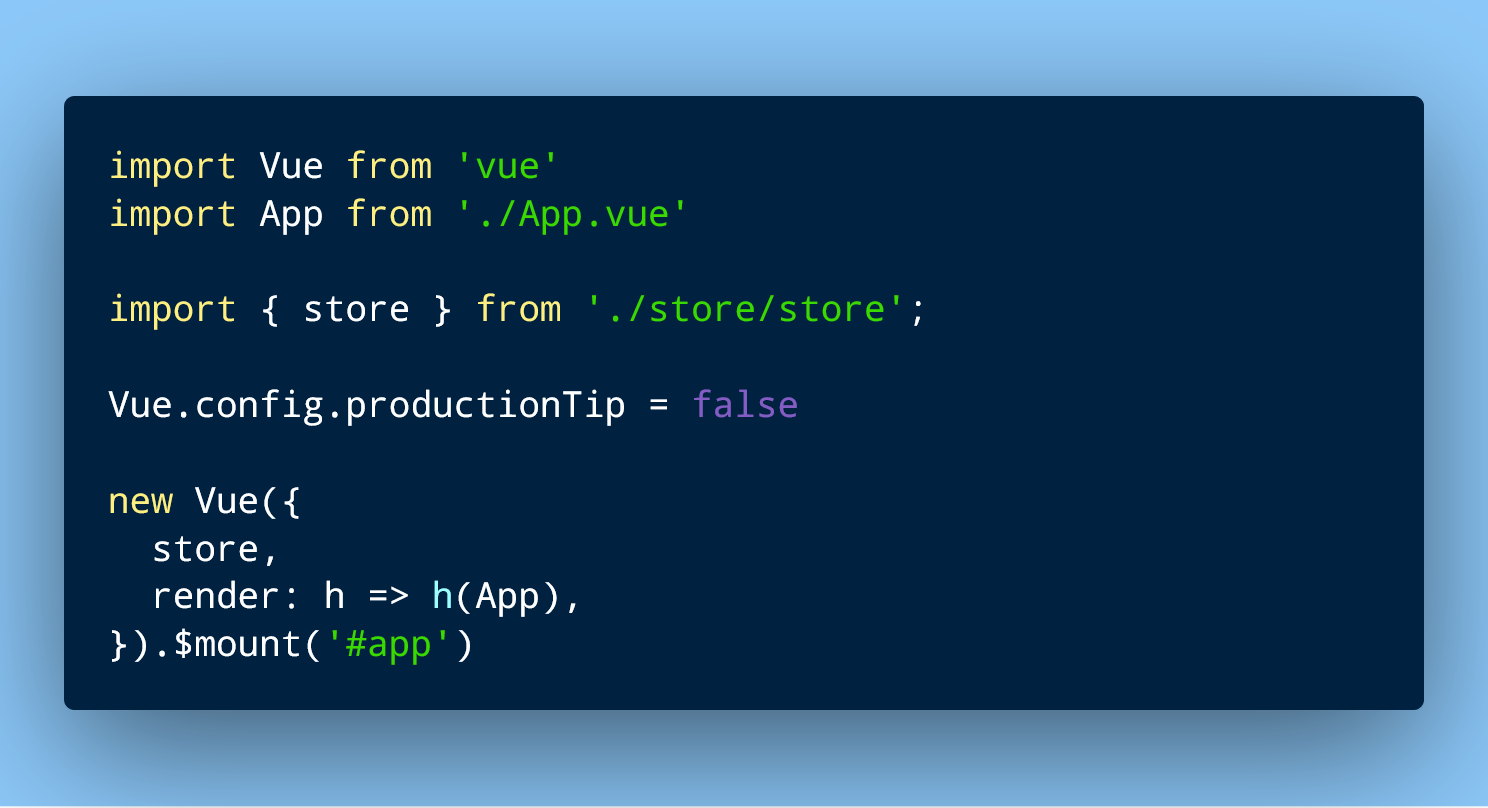Click the 'from' keyword on the store import line
The width and height of the screenshot is (1488, 808).
pos(519,310)
